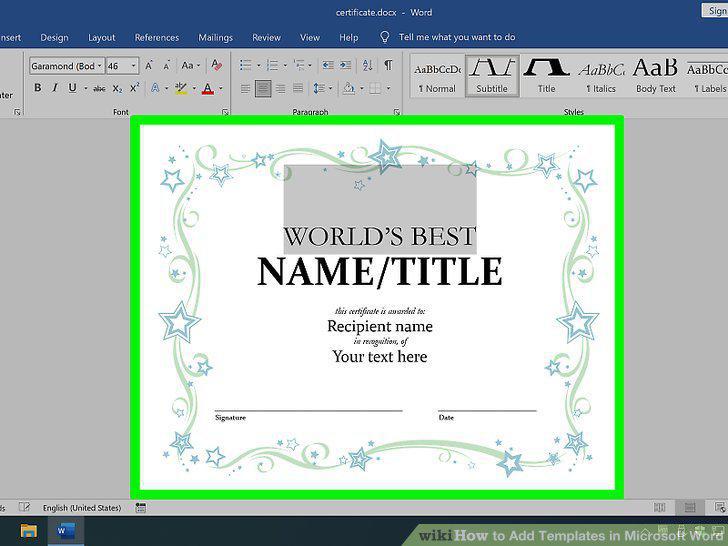Image resolution: width=728 pixels, height=546 pixels.
Task: Apply the Normal style
Action: (437, 76)
